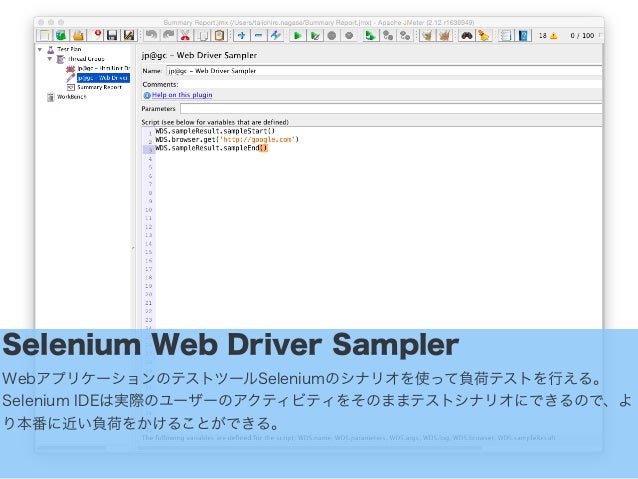Select the Summary Report tree item
This screenshot has height=479, width=638.
99,87
